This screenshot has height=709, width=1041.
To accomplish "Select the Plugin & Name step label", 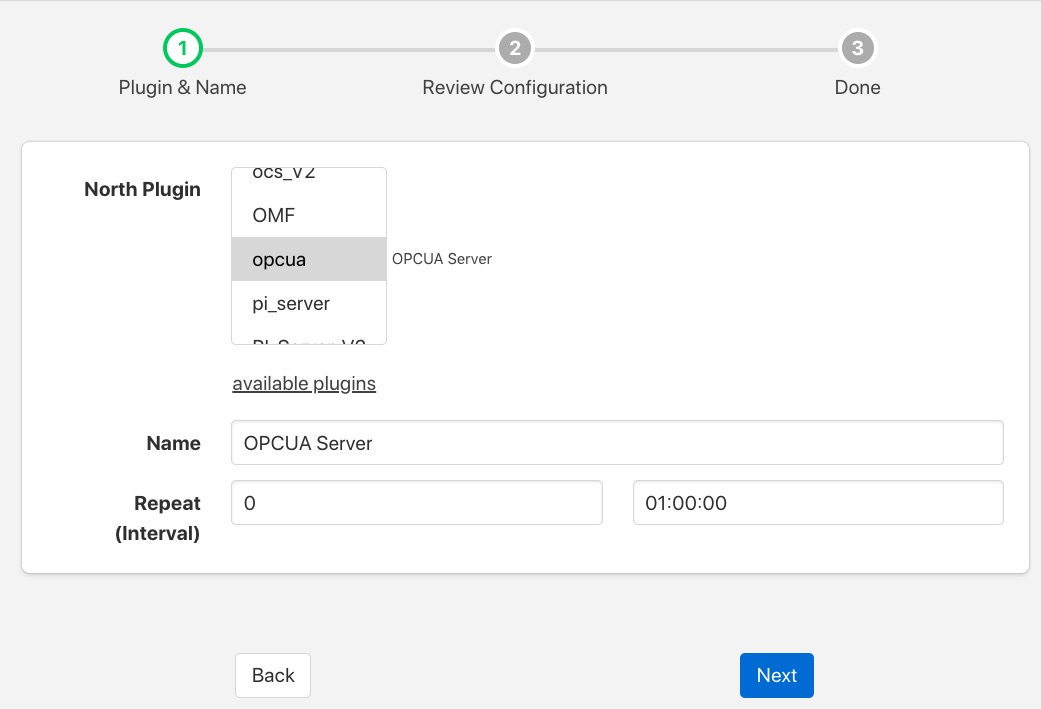I will (x=182, y=88).
